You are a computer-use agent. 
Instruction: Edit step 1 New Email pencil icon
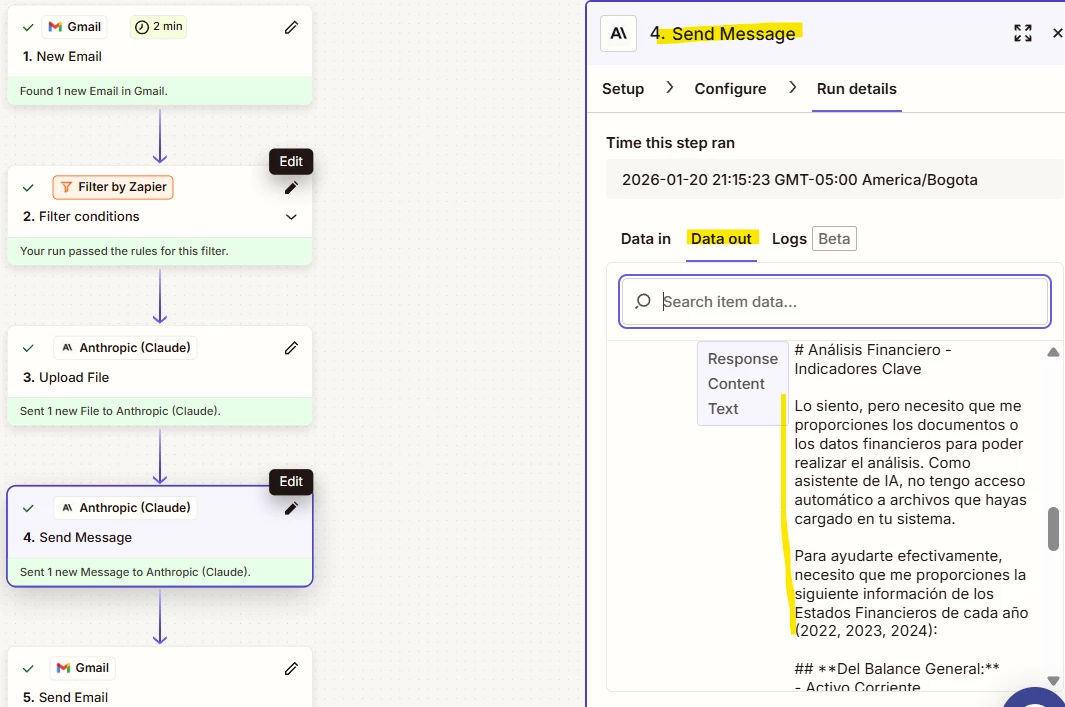click(x=291, y=27)
